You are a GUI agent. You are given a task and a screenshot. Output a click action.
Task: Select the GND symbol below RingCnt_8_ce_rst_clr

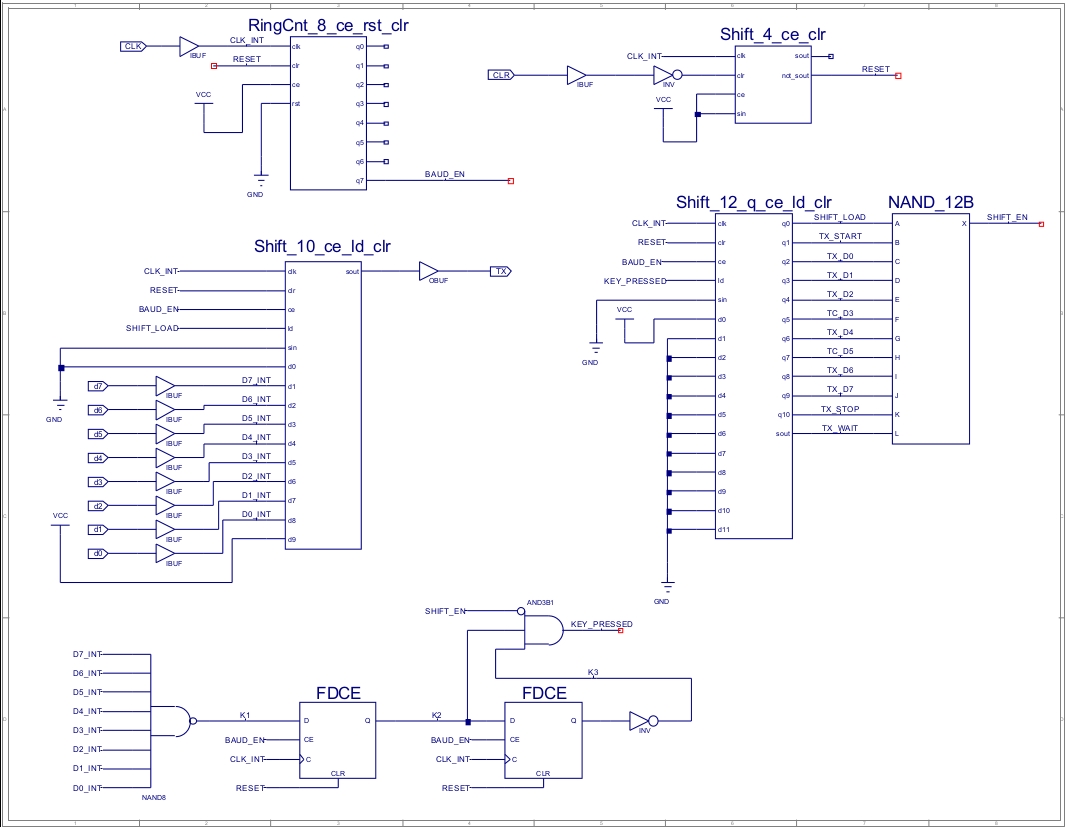click(x=261, y=184)
